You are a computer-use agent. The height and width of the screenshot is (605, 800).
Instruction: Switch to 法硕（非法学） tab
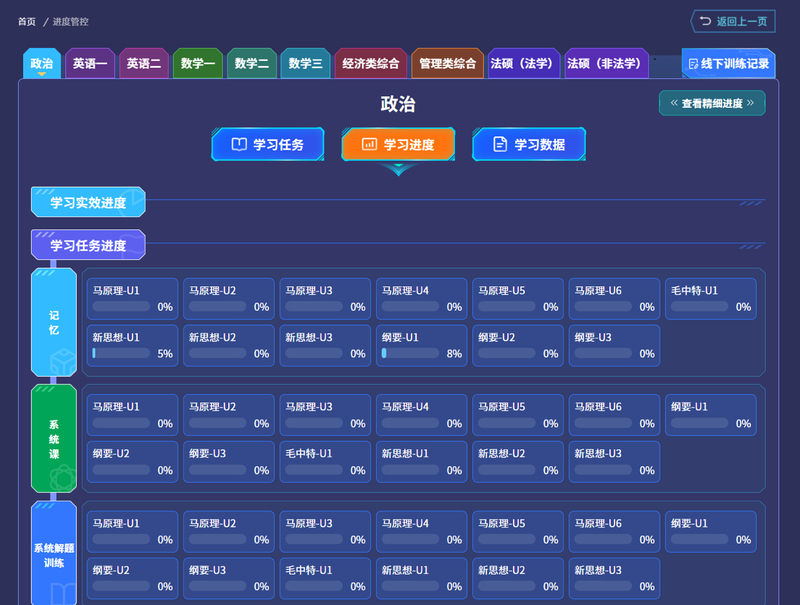point(605,64)
